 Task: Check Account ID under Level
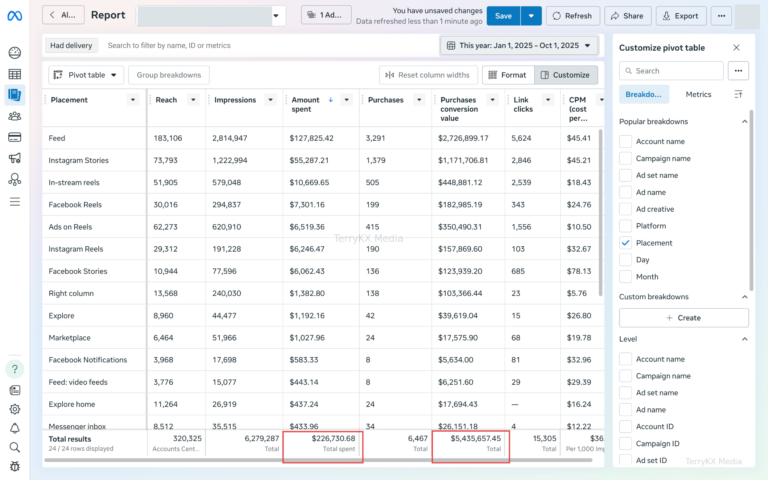tap(625, 427)
